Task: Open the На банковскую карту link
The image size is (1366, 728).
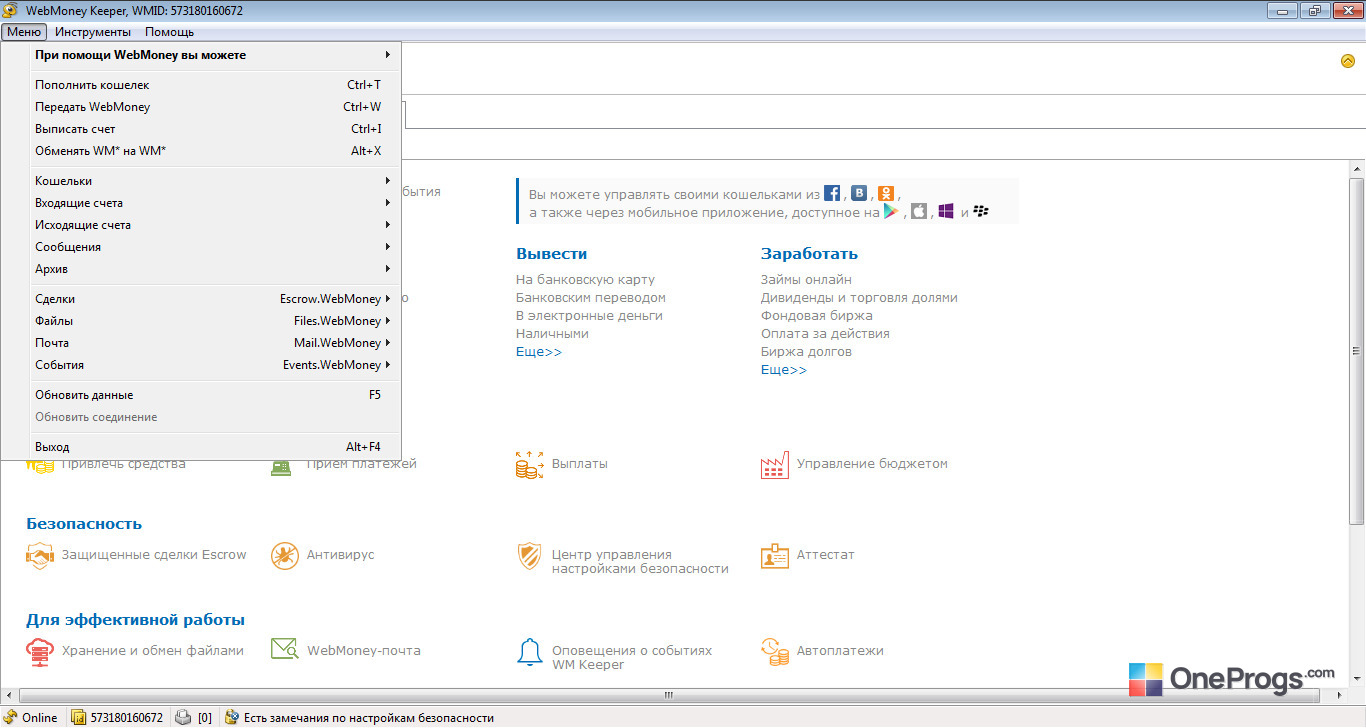Action: (x=585, y=280)
